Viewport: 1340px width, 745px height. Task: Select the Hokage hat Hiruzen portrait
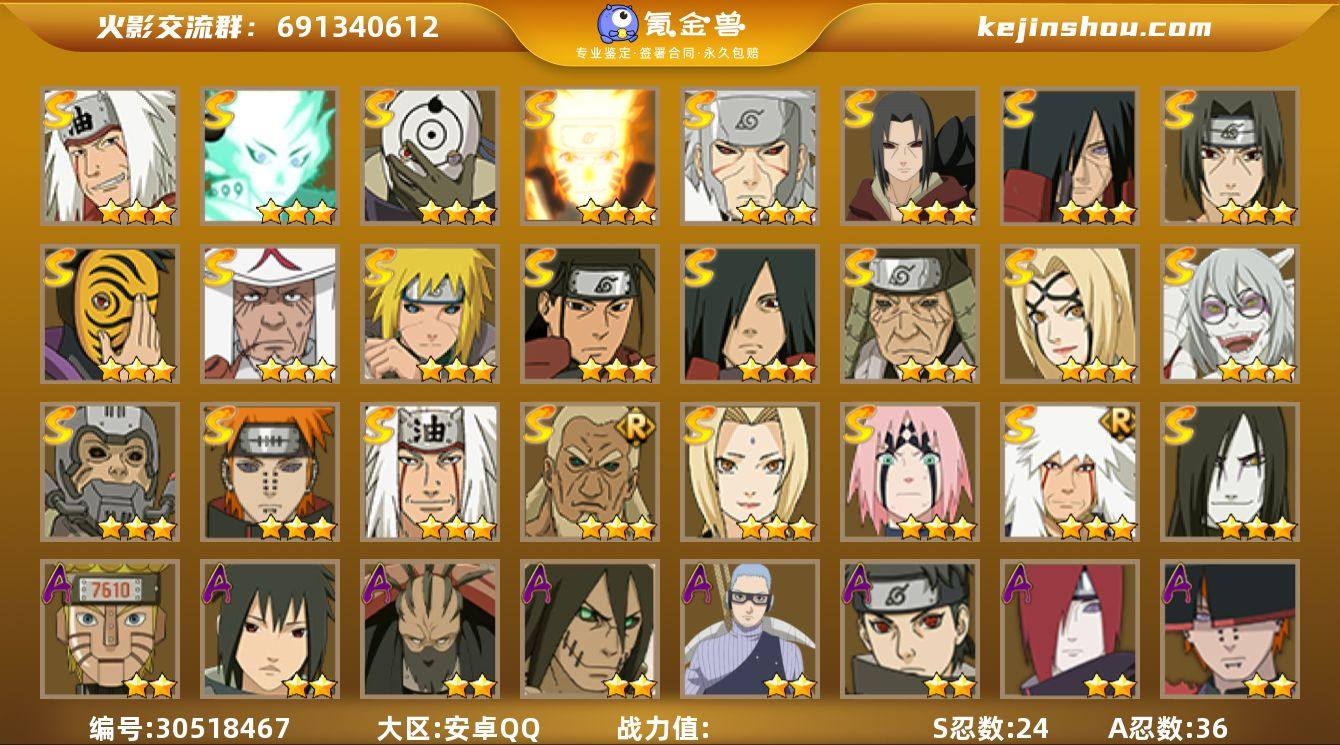click(x=270, y=314)
